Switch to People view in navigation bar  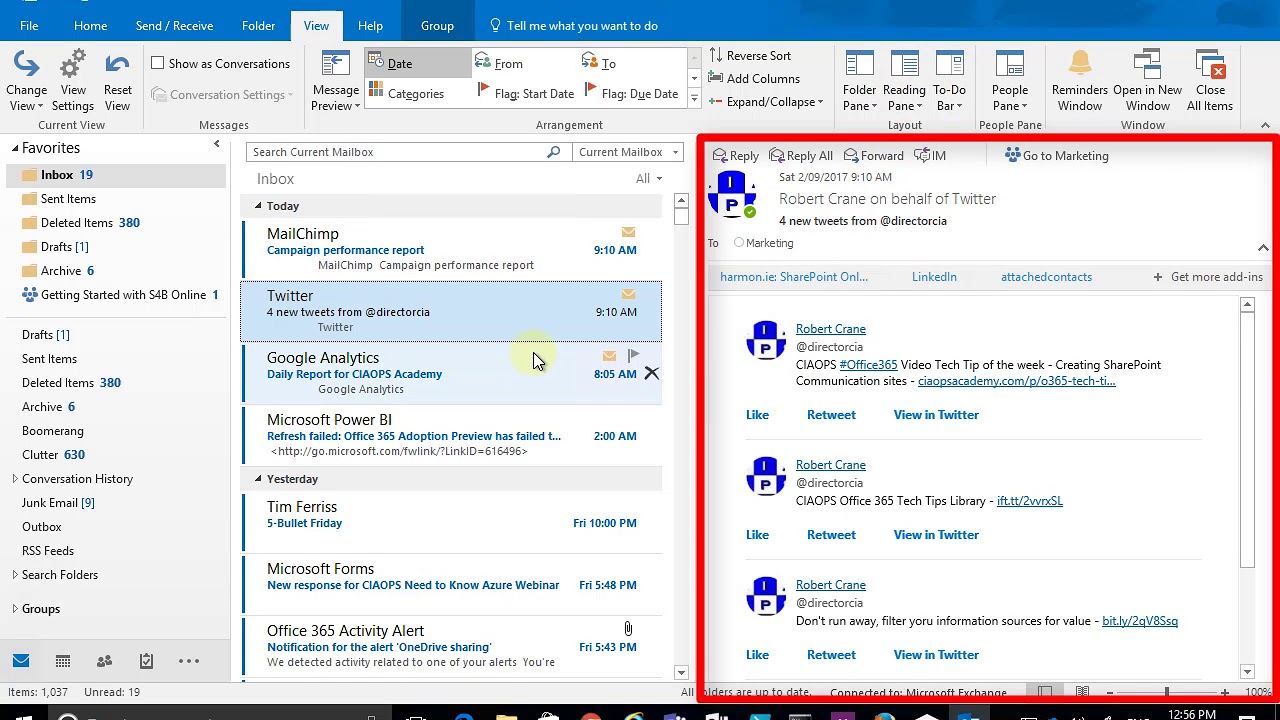tap(104, 661)
